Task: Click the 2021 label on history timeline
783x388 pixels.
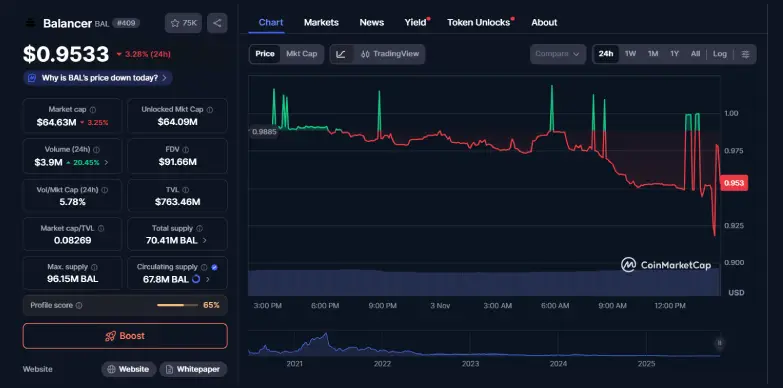Action: tap(294, 364)
